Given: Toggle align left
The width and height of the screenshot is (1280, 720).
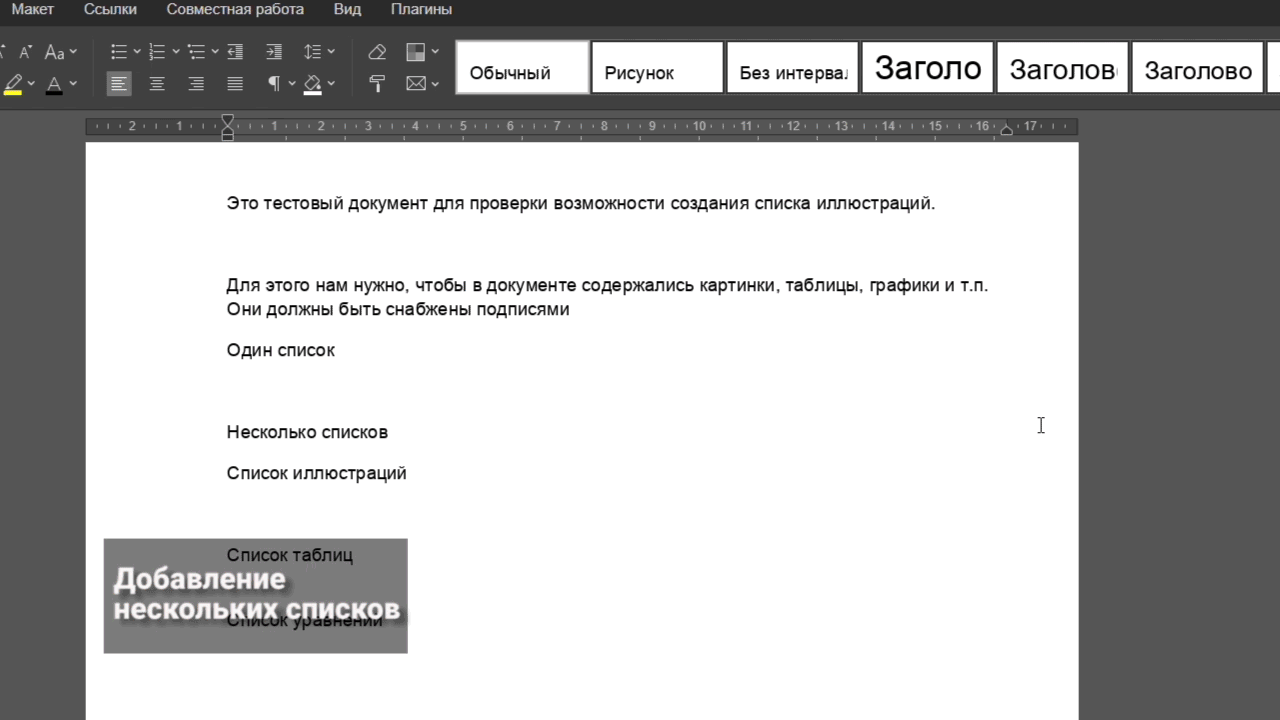Looking at the screenshot, I should (119, 84).
